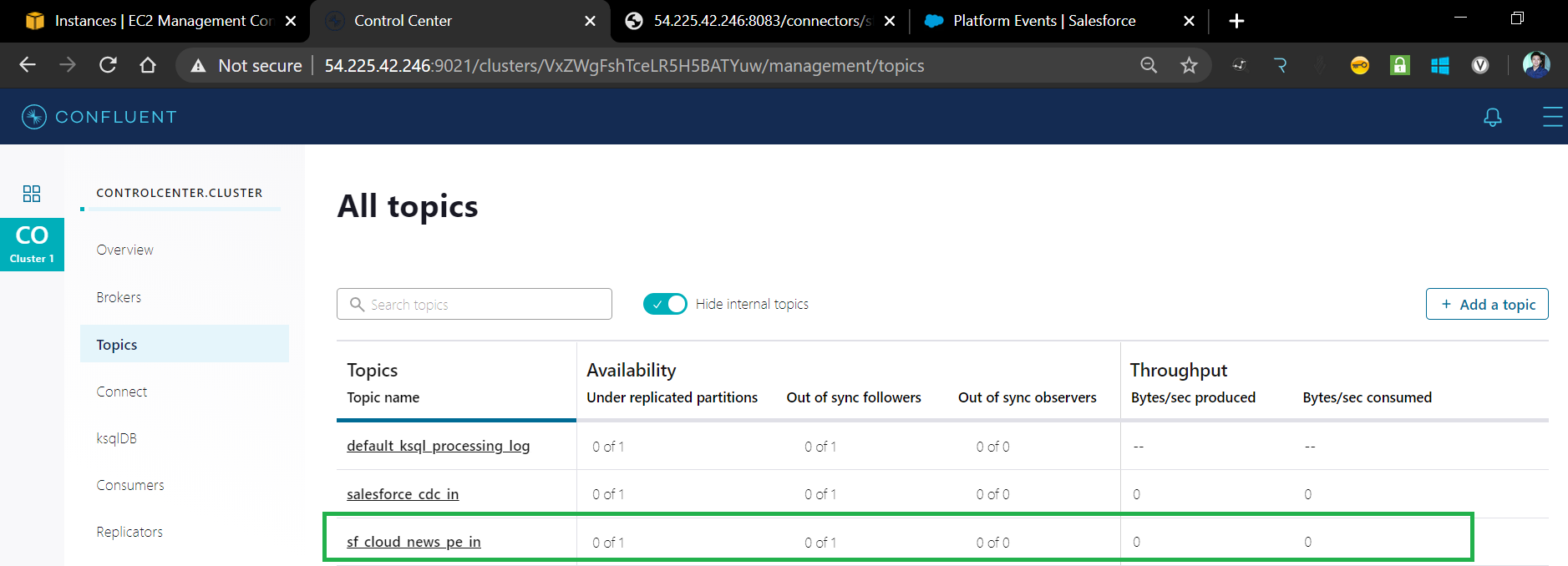The image size is (1568, 566).
Task: Open the sf_cloud_news_pe_in topic
Action: (x=414, y=542)
